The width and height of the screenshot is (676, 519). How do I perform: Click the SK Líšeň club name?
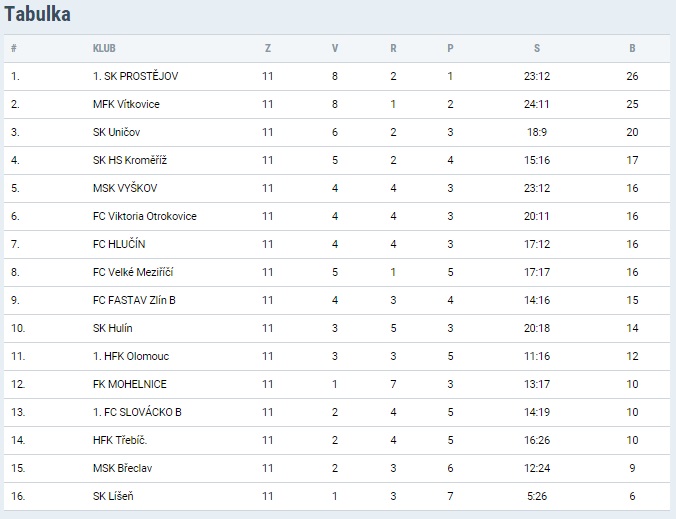pos(114,496)
